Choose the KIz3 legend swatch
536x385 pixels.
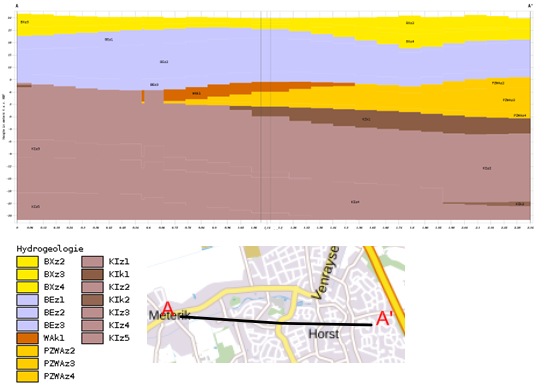92,313
